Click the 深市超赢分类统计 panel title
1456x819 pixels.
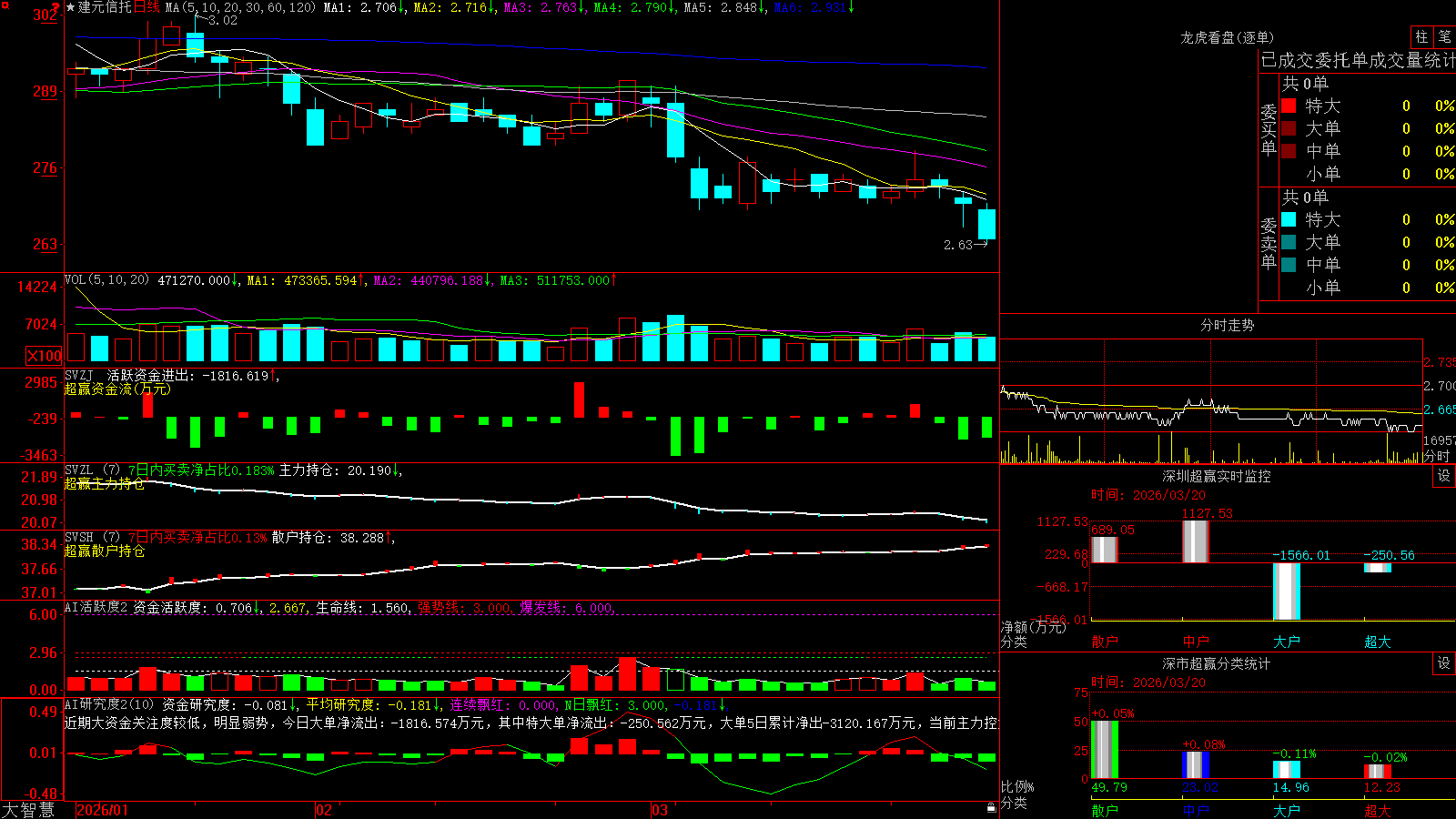tap(1216, 663)
